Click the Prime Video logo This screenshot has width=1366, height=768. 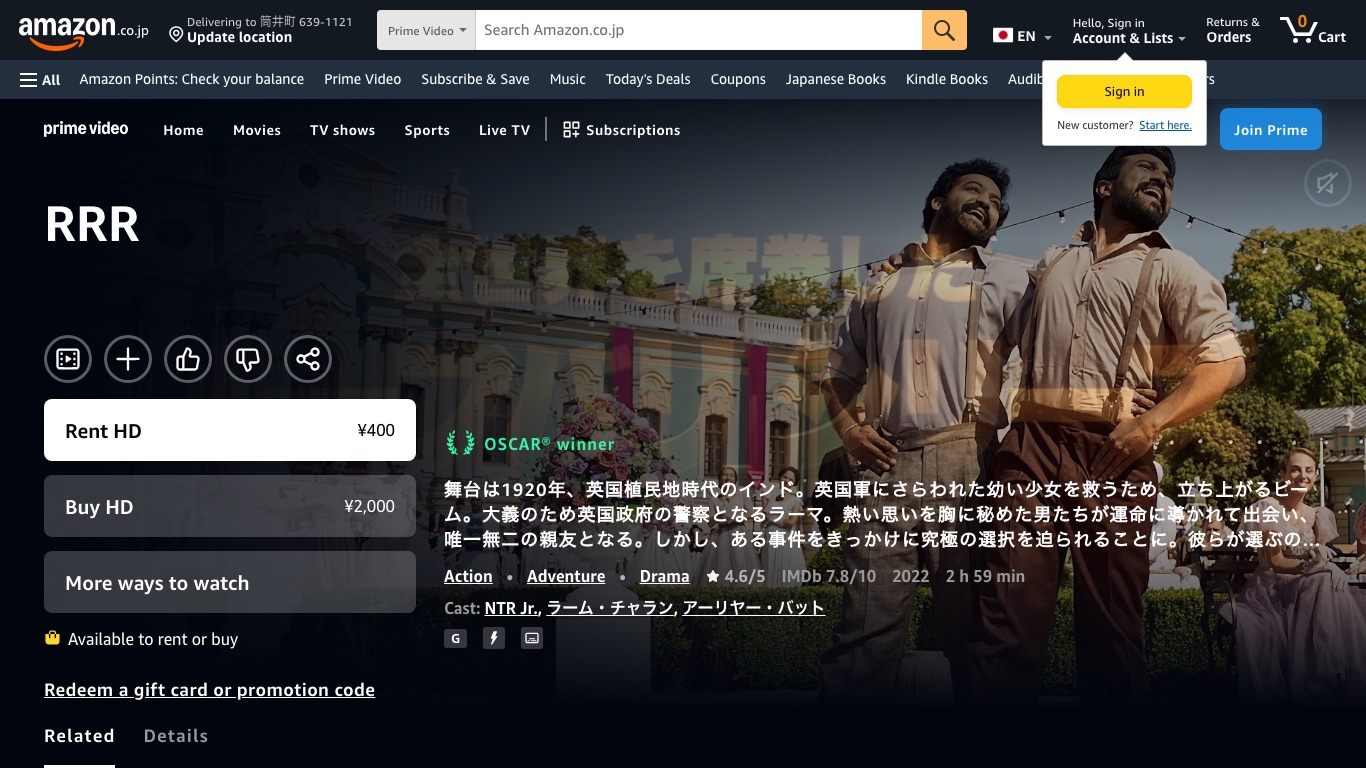click(86, 128)
